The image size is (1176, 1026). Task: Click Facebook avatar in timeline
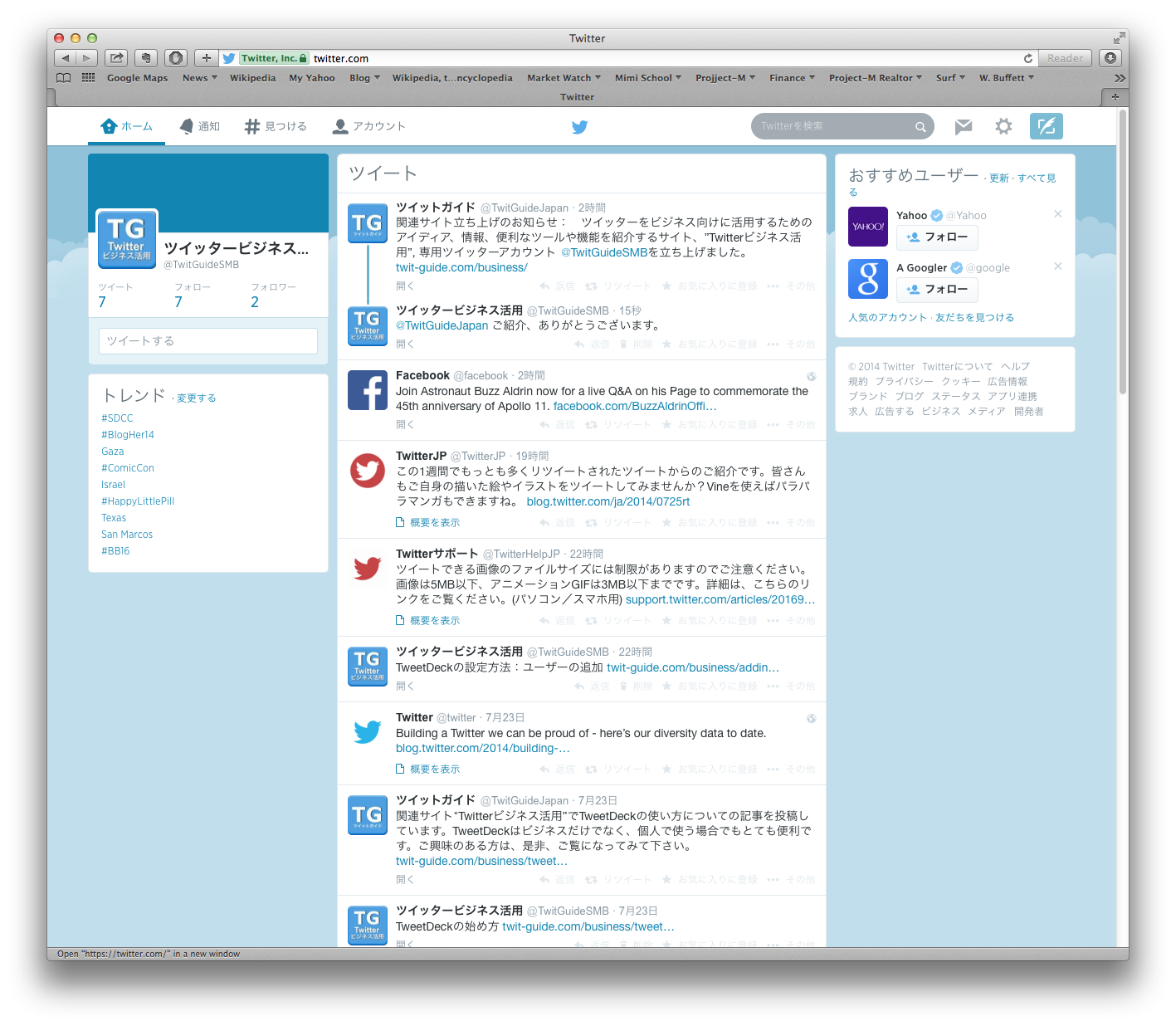[x=368, y=390]
